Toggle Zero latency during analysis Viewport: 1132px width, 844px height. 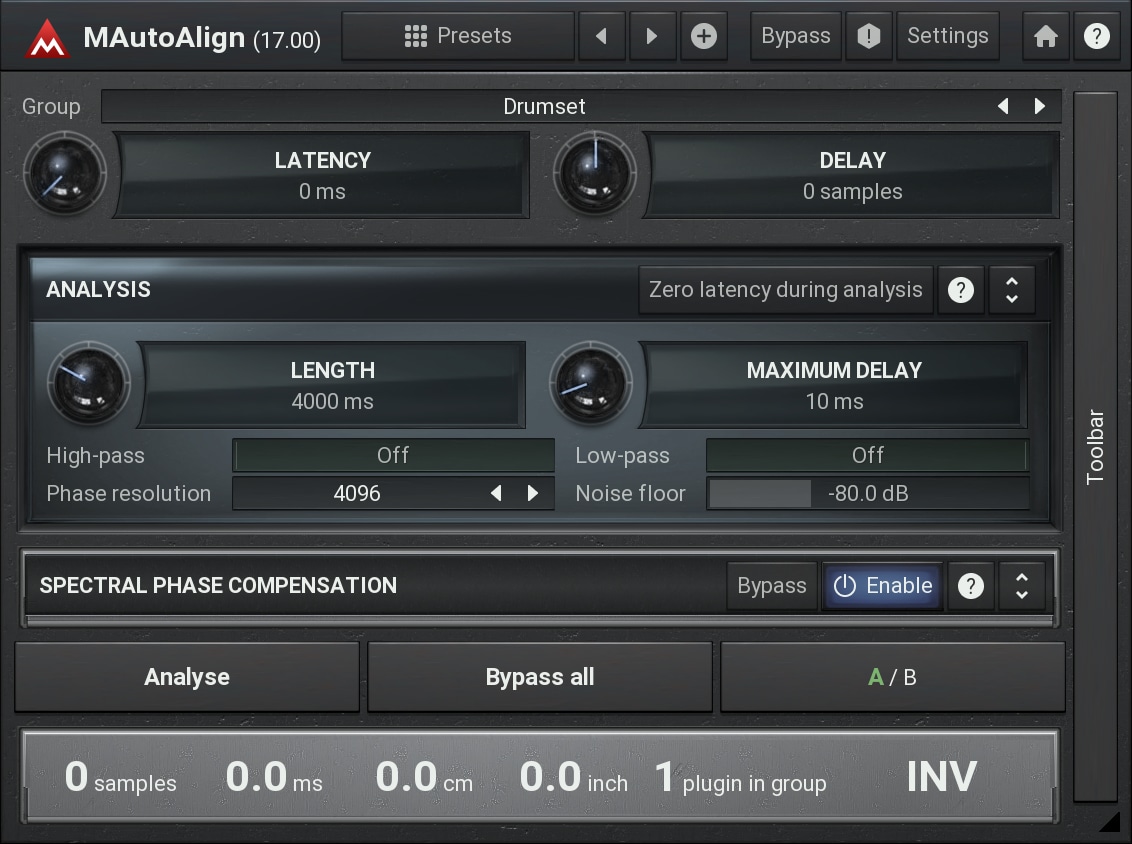(x=785, y=290)
